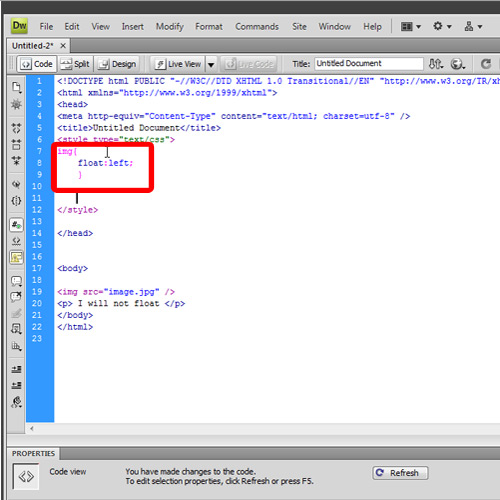This screenshot has height=500, width=500.
Task: Open the Modify menu
Action: 170,26
